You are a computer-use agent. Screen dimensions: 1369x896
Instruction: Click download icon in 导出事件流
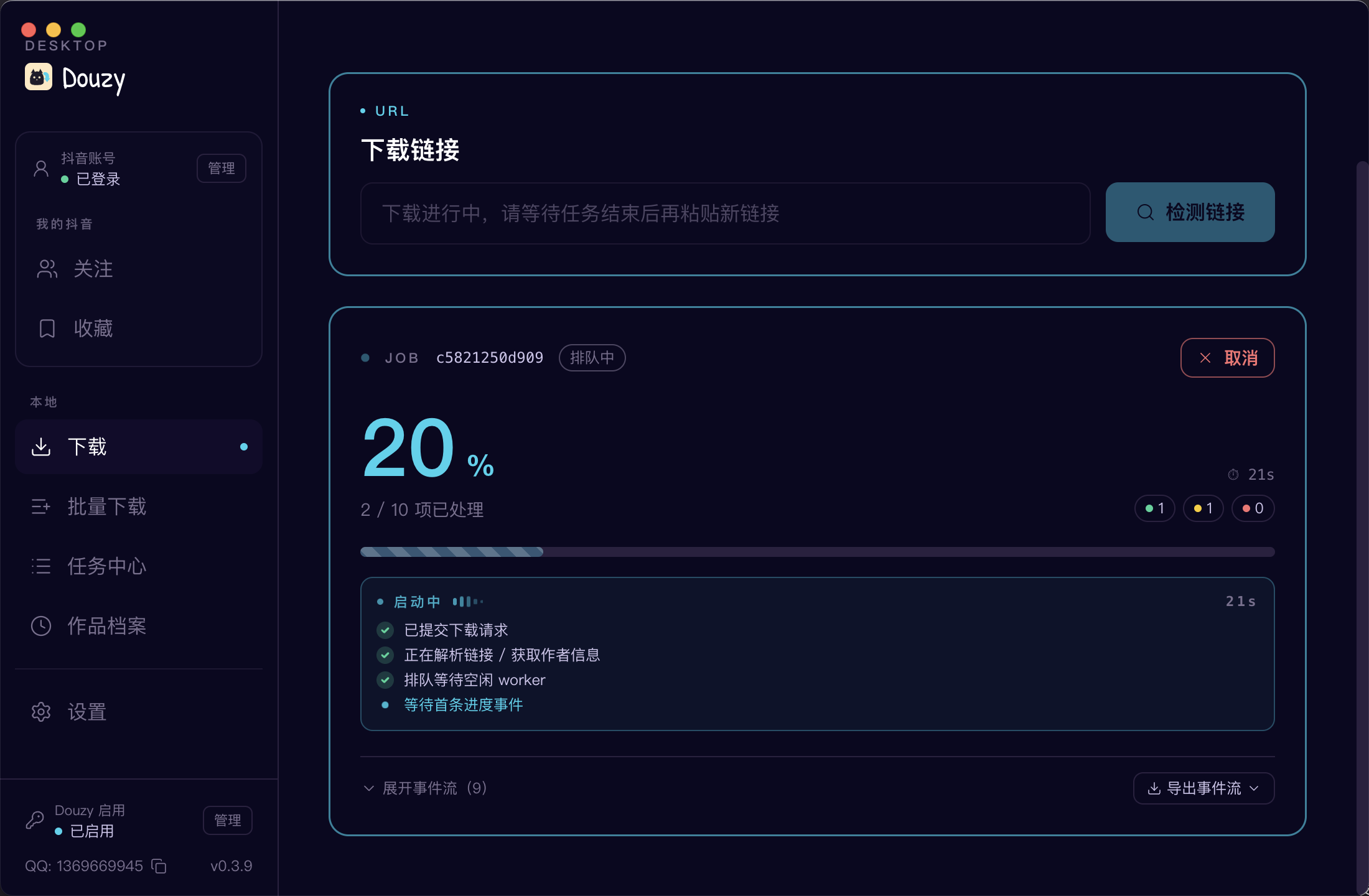click(1154, 788)
